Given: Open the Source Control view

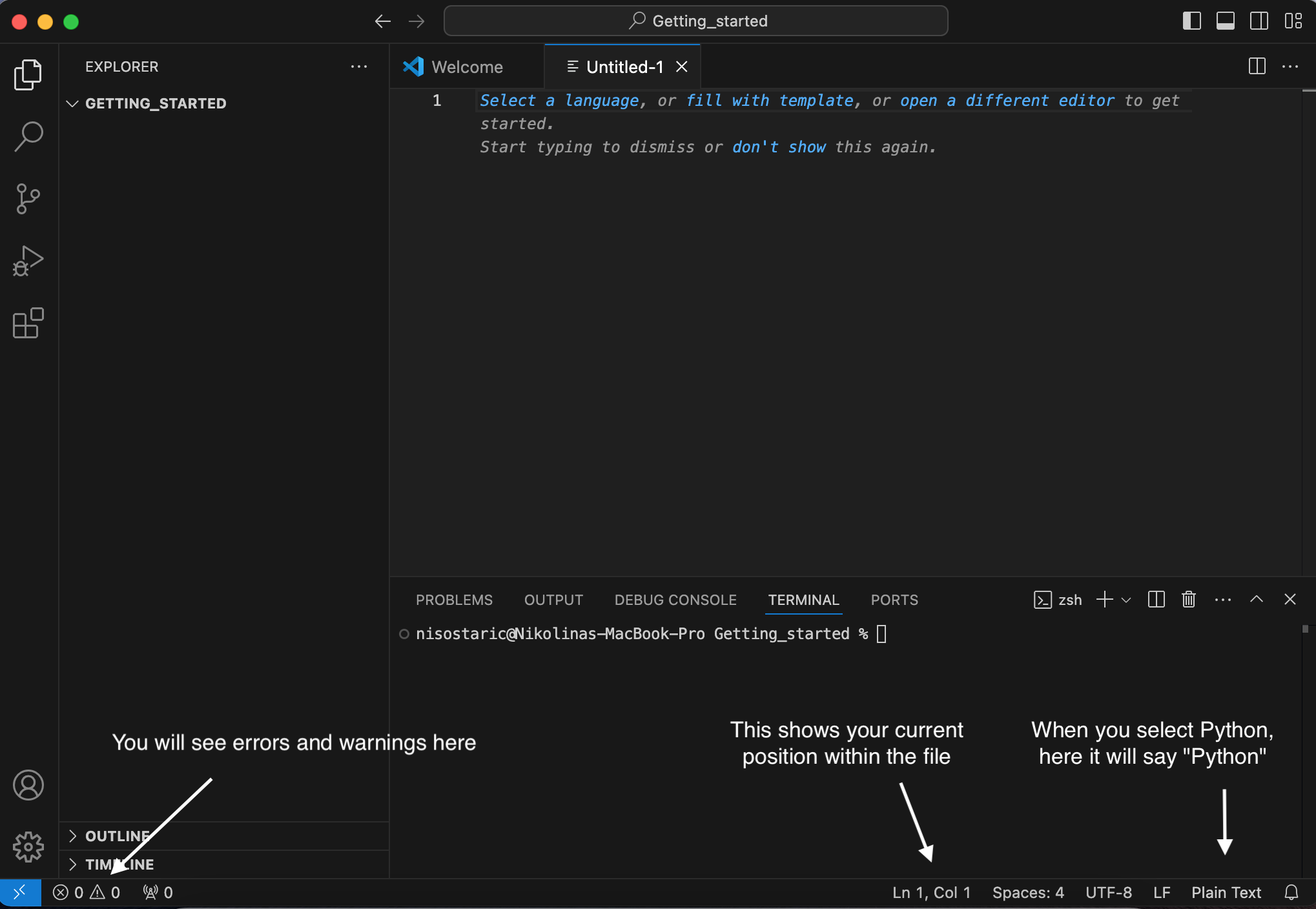Looking at the screenshot, I should coord(28,199).
